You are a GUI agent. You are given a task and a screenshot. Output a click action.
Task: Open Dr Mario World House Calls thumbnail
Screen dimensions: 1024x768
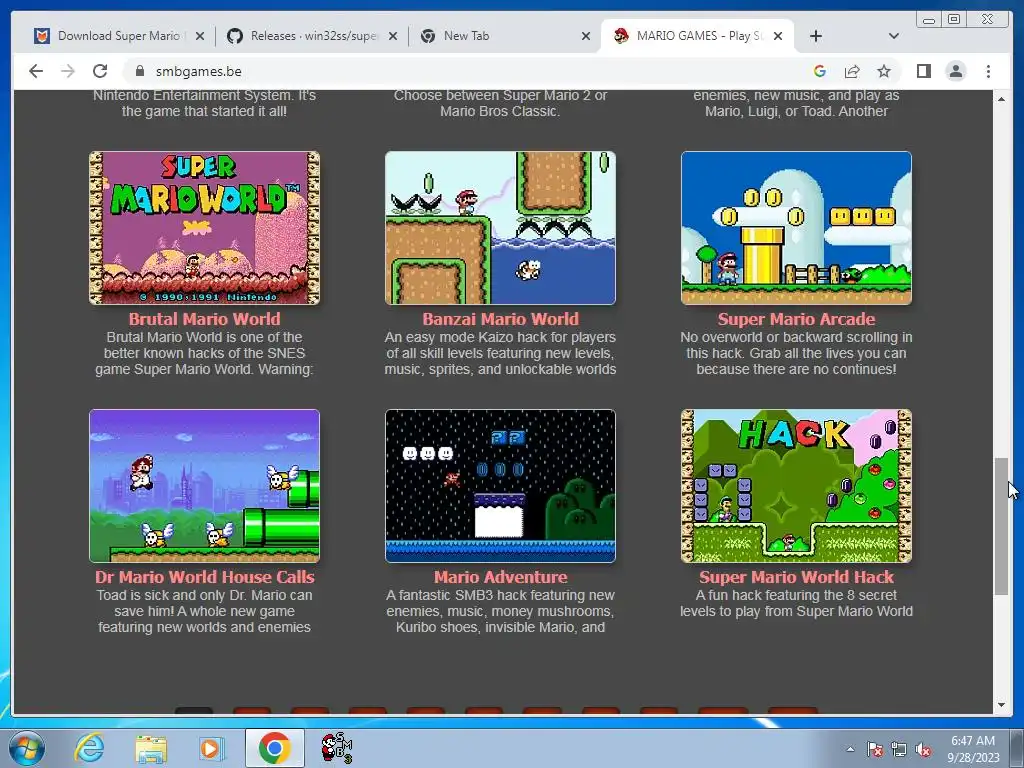204,486
